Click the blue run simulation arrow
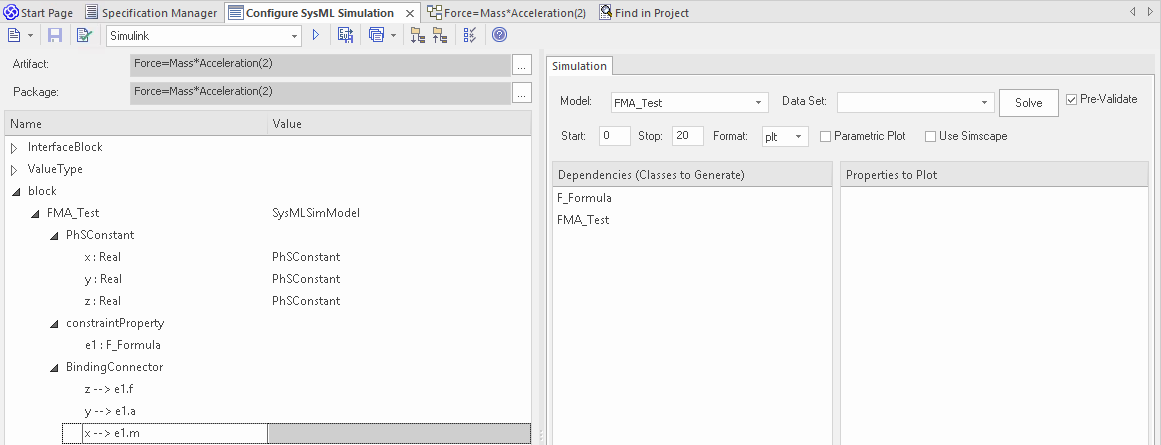 (316, 35)
